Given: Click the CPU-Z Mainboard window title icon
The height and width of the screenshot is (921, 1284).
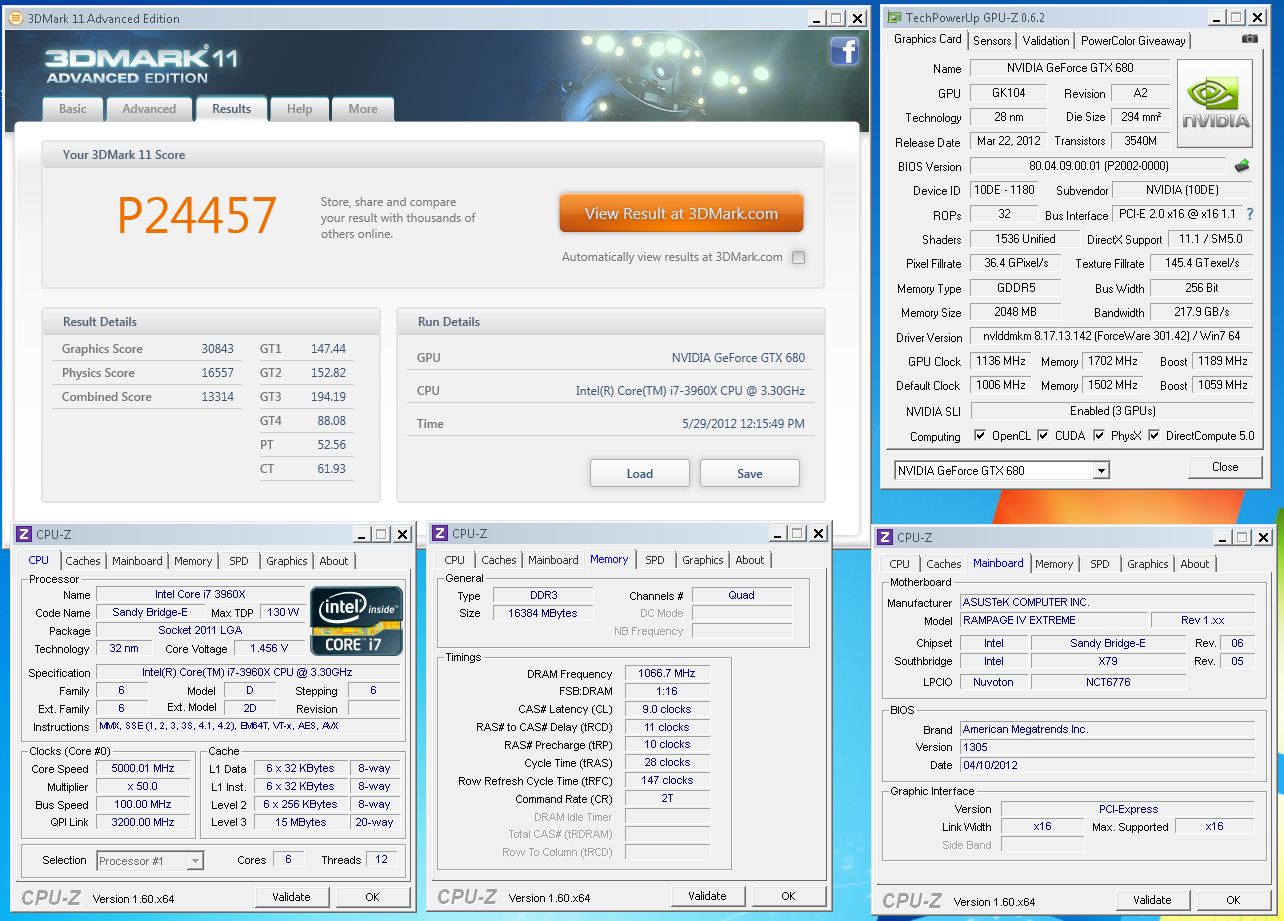Looking at the screenshot, I should coord(885,537).
